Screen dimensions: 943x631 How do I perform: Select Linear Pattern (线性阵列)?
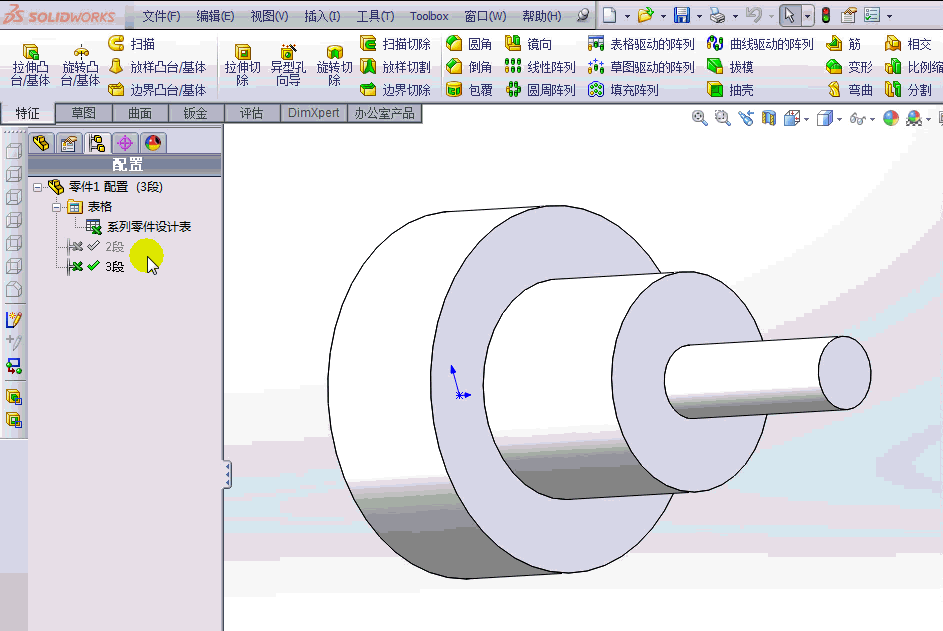[540, 67]
